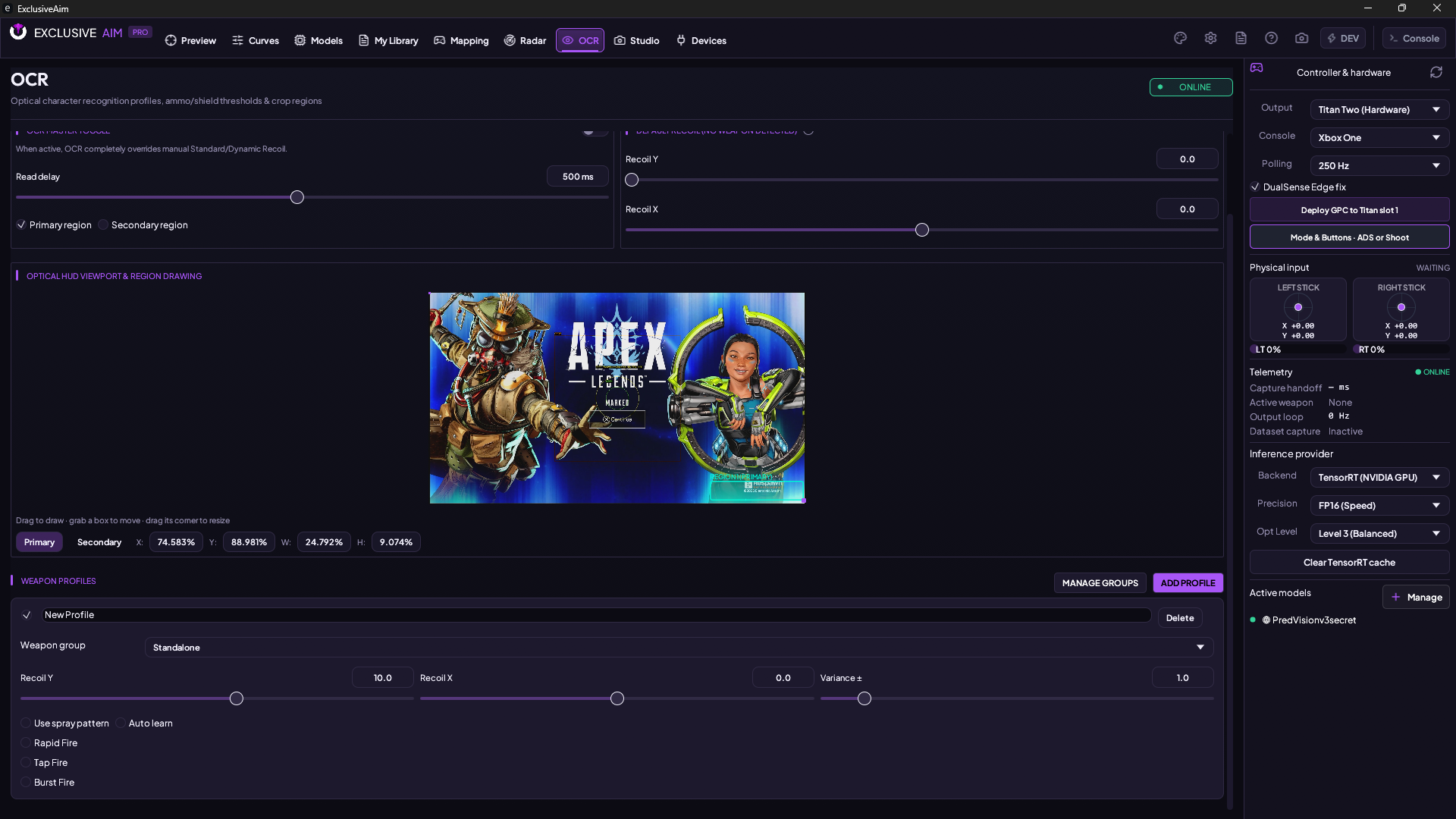Open the Devices tab
Image resolution: width=1456 pixels, height=819 pixels.
(701, 40)
